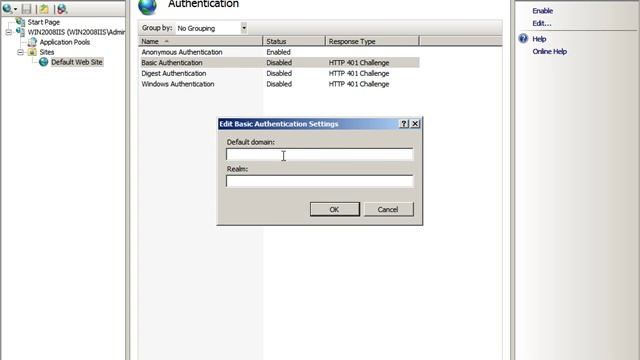Screen dimensions: 640x360
Task: Click the Default Web Site globe icon
Action: [44, 62]
